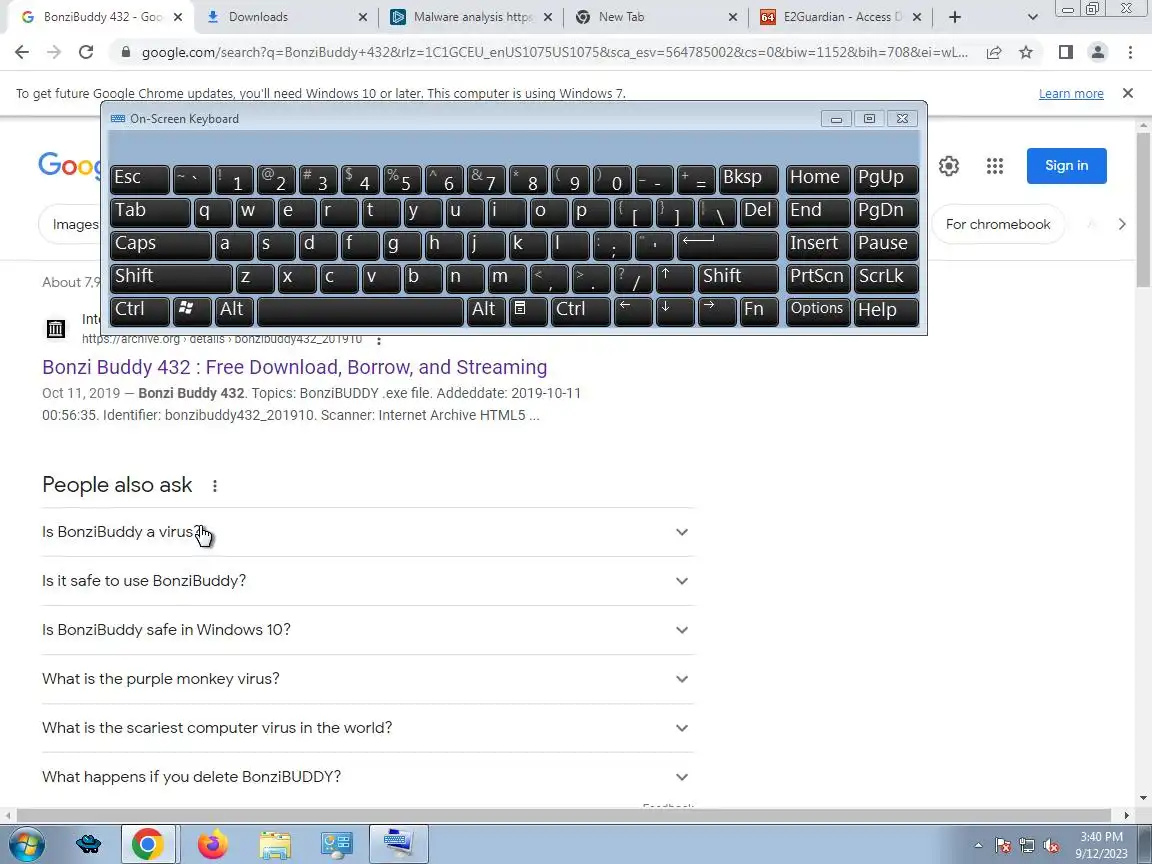Click the Sign in button
The height and width of the screenshot is (864, 1152).
pos(1066,165)
